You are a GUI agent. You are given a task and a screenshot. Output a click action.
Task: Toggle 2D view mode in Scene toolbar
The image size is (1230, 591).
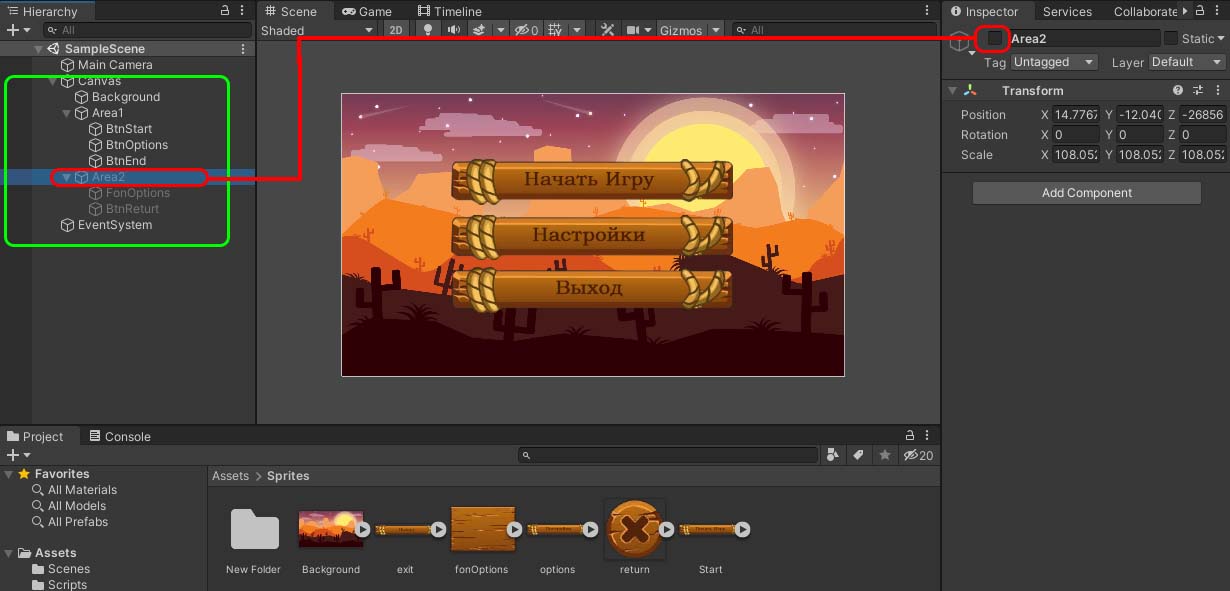396,30
